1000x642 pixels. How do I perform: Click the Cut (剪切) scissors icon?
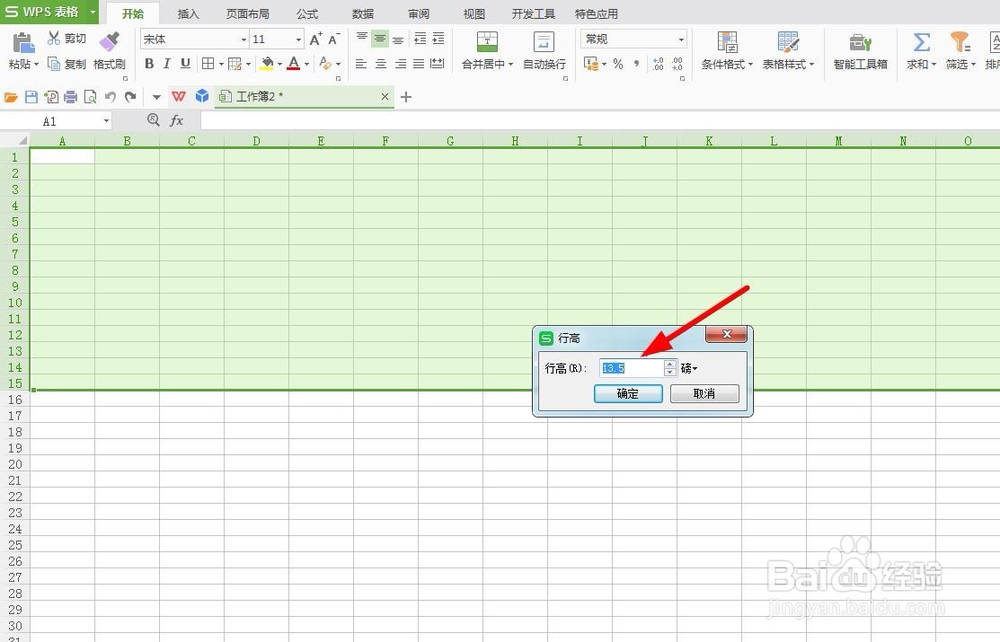coord(54,38)
